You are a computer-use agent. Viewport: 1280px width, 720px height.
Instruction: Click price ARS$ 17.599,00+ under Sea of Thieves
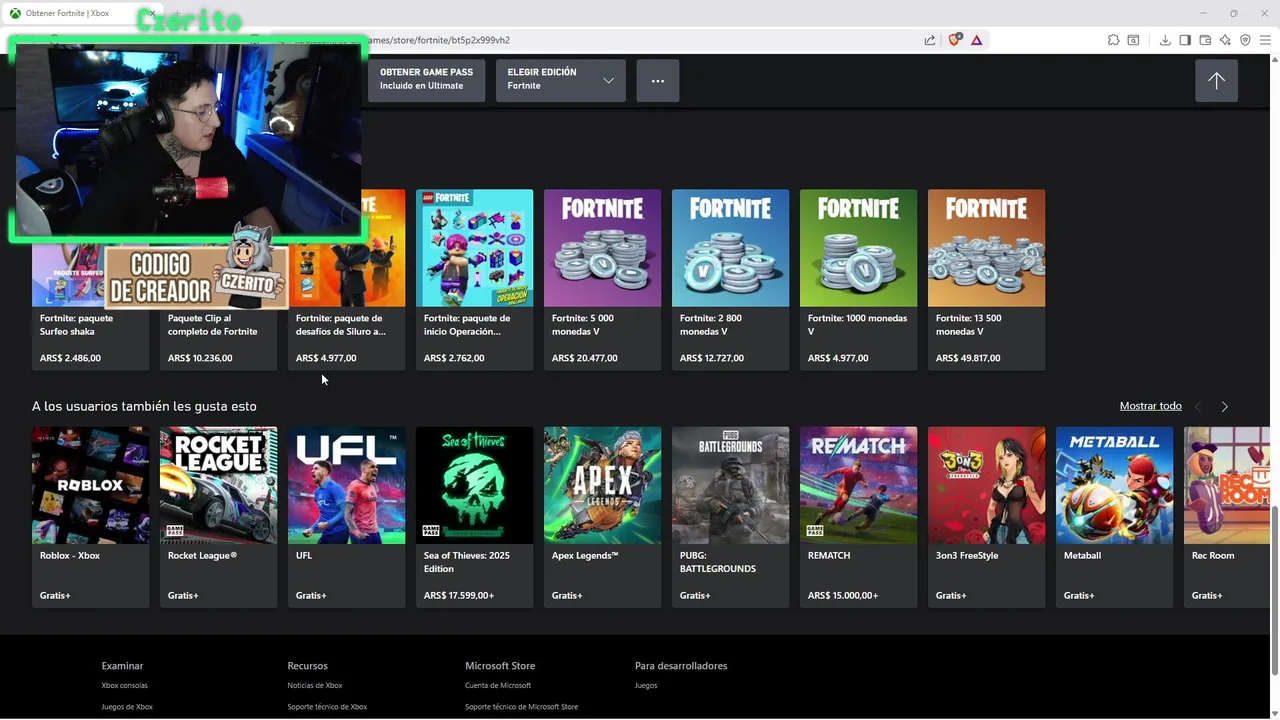coord(459,596)
